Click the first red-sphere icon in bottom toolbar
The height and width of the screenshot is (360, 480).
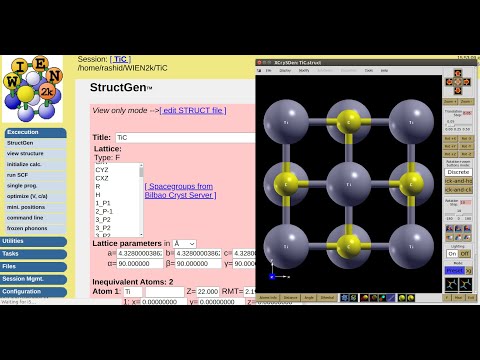[x=364, y=297]
